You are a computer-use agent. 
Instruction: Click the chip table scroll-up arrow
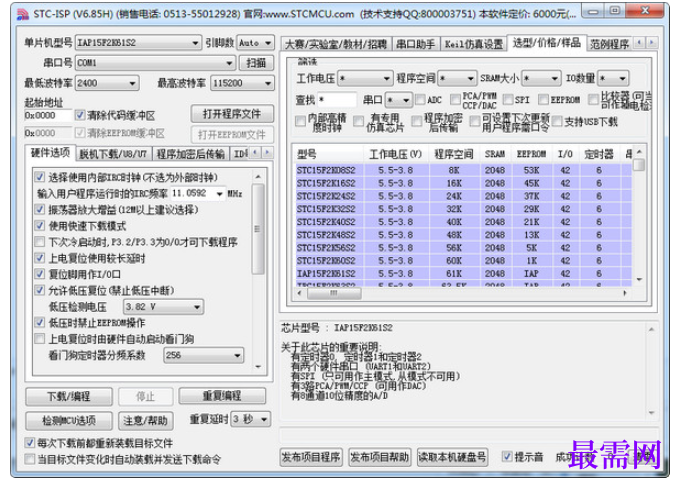point(639,152)
